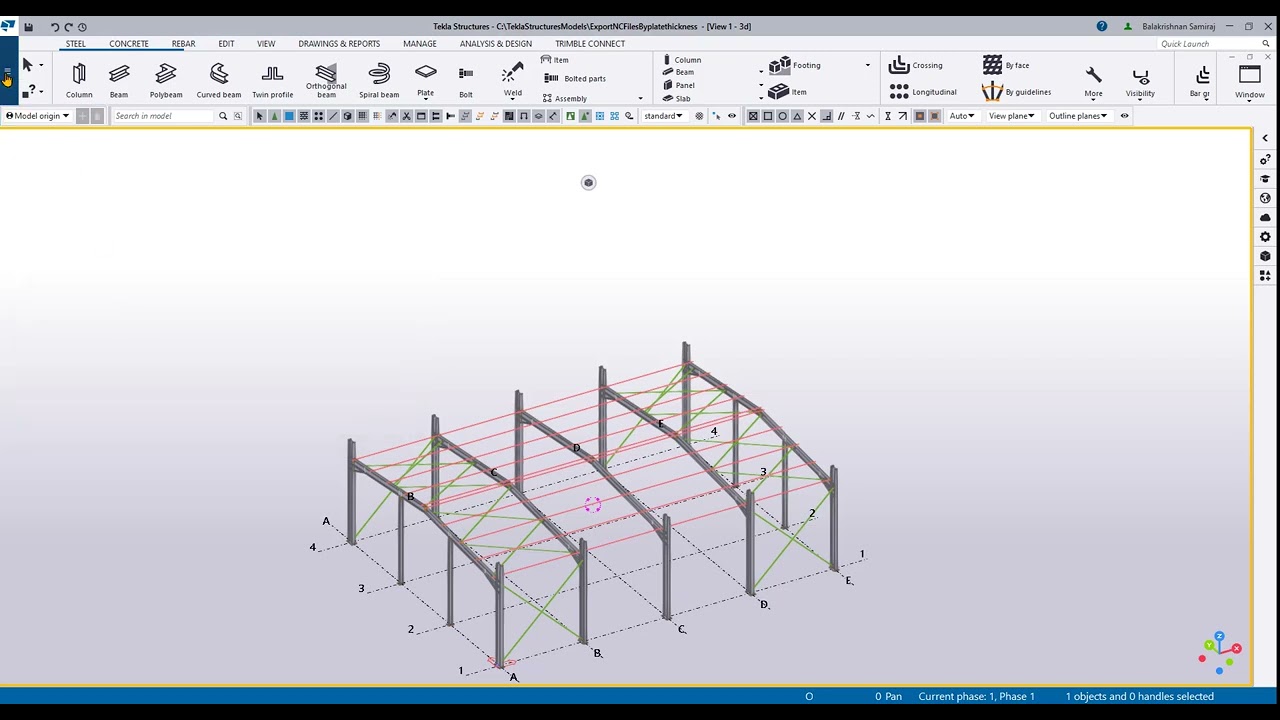Toggle the select-all selection switch arrow

pos(260,116)
